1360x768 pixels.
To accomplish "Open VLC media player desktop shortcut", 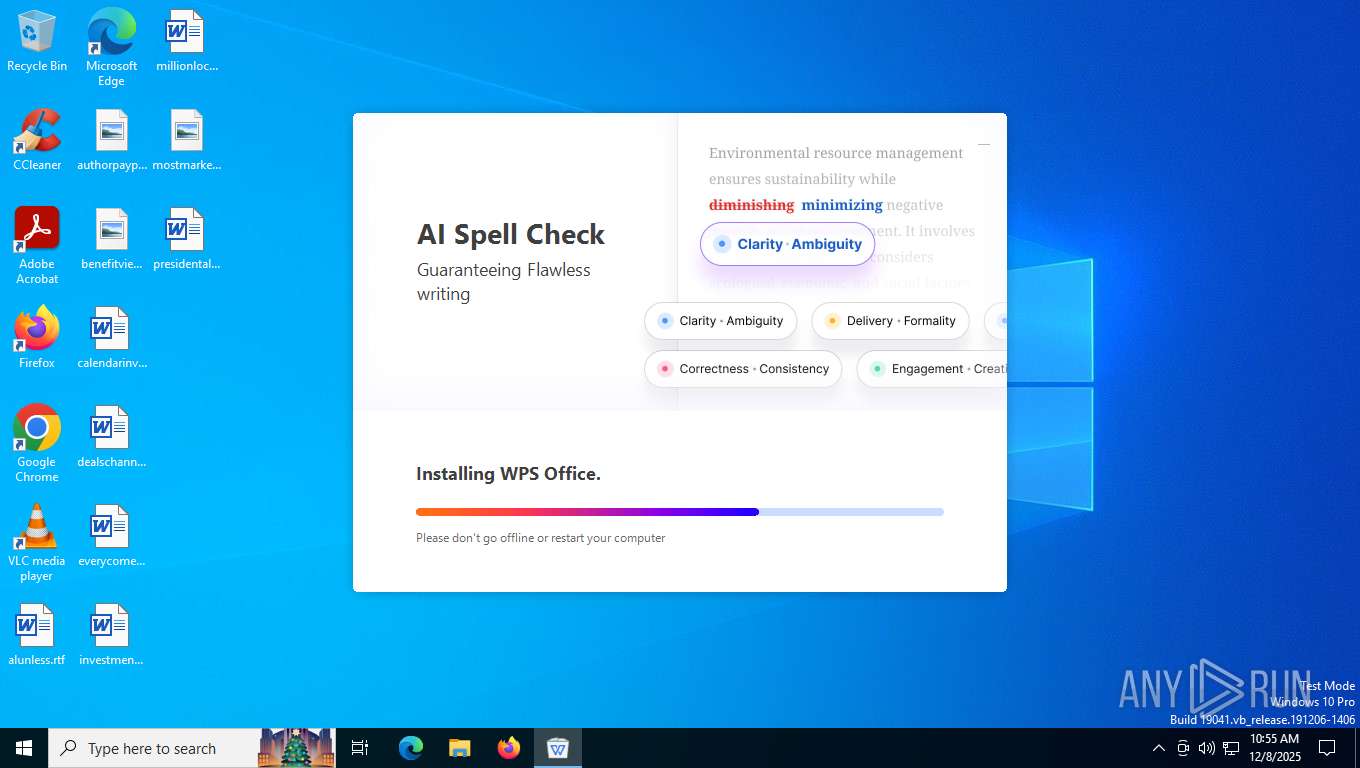I will (37, 542).
